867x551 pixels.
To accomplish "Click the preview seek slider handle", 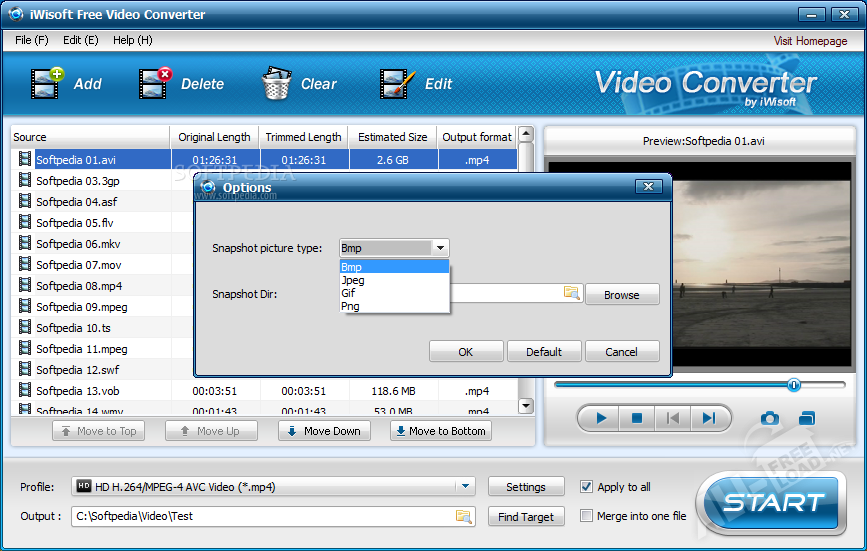I will coord(794,384).
